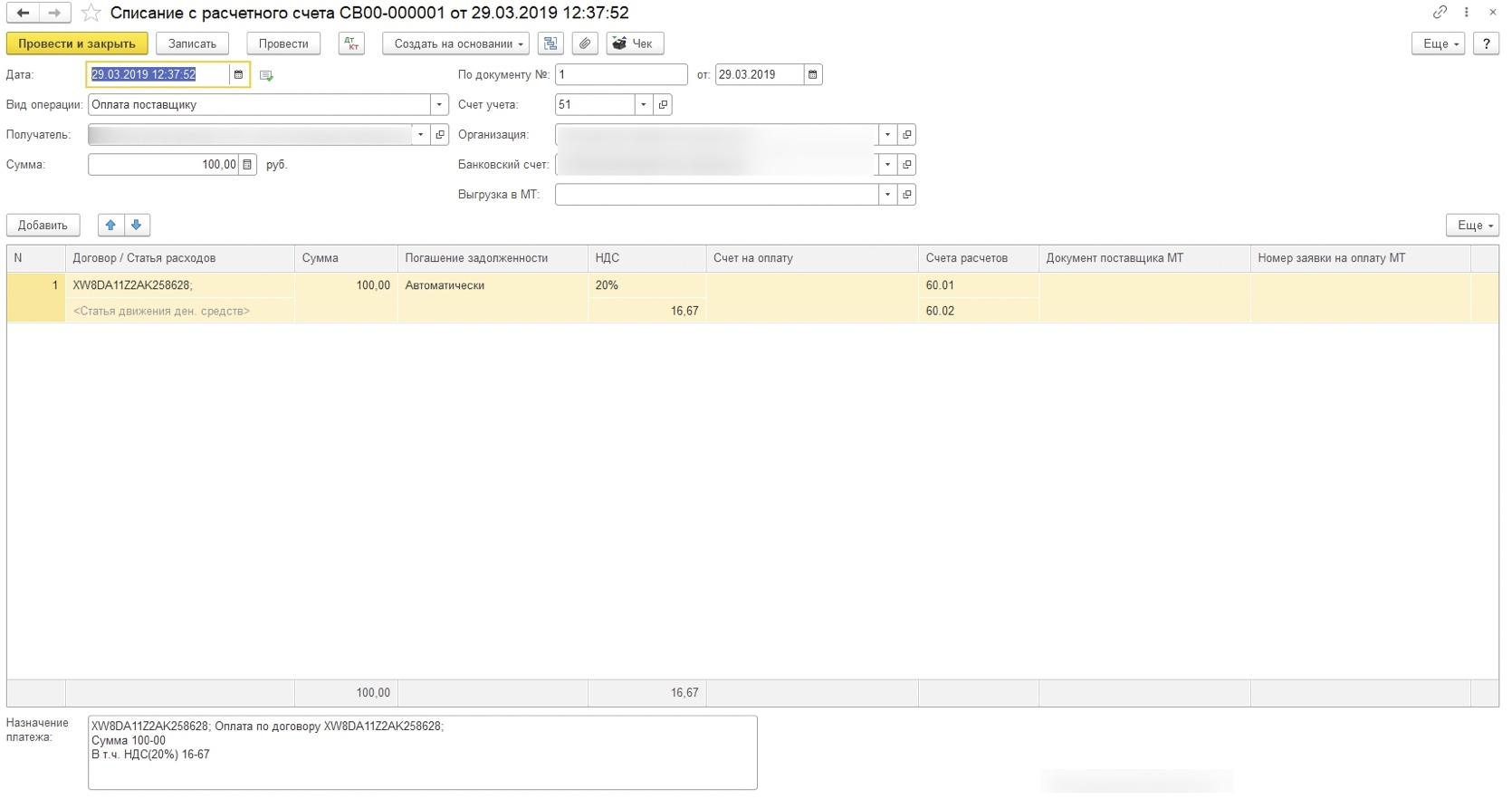Click the back navigation arrow
The width and height of the screenshot is (1512, 799).
[x=23, y=13]
